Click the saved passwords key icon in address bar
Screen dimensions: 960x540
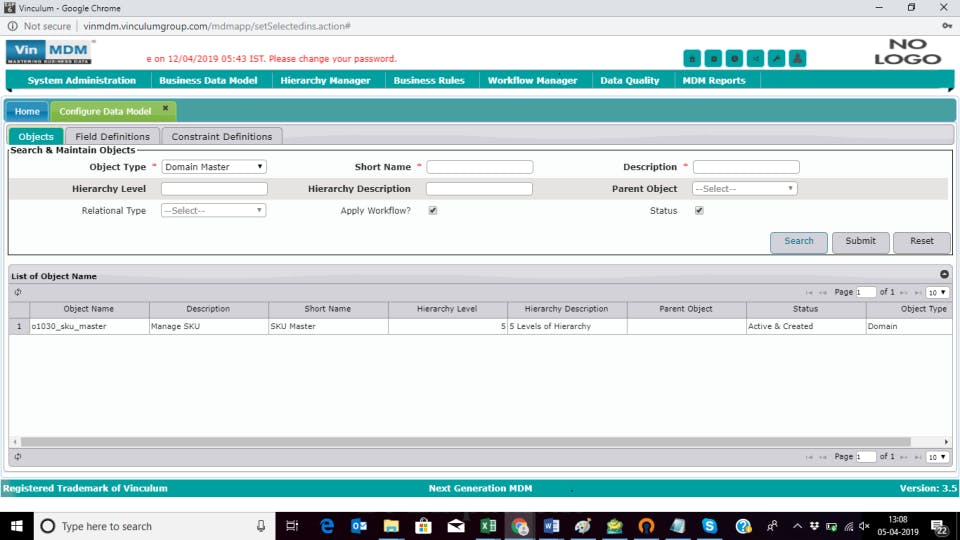947,26
